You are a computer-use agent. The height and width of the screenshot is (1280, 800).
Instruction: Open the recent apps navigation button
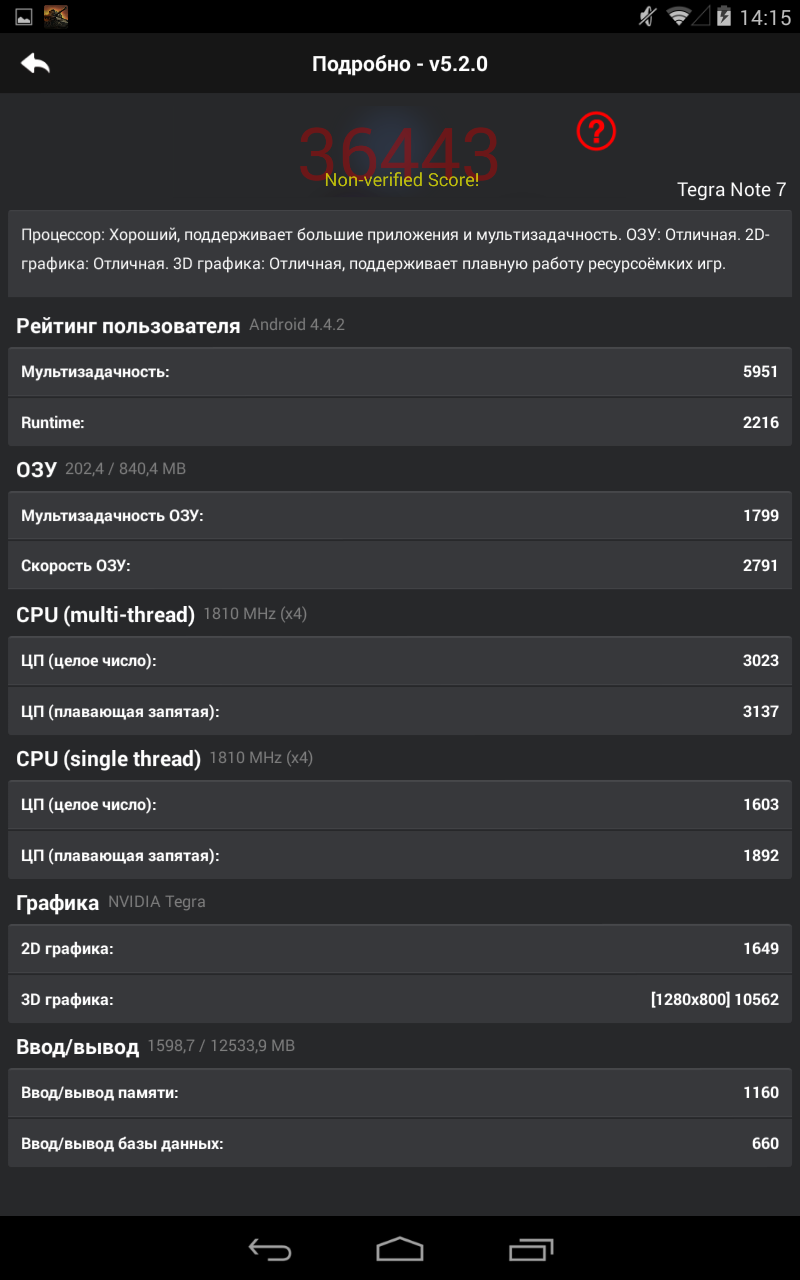click(x=530, y=1249)
